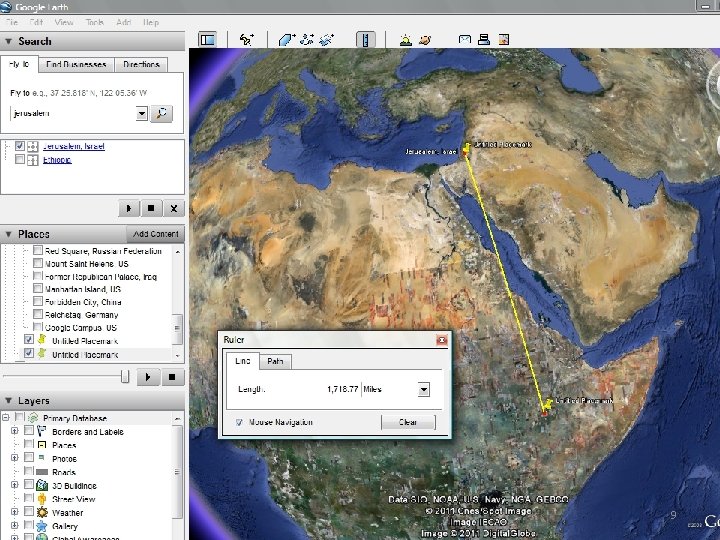Click the Places list scroll down arrow

[x=178, y=355]
